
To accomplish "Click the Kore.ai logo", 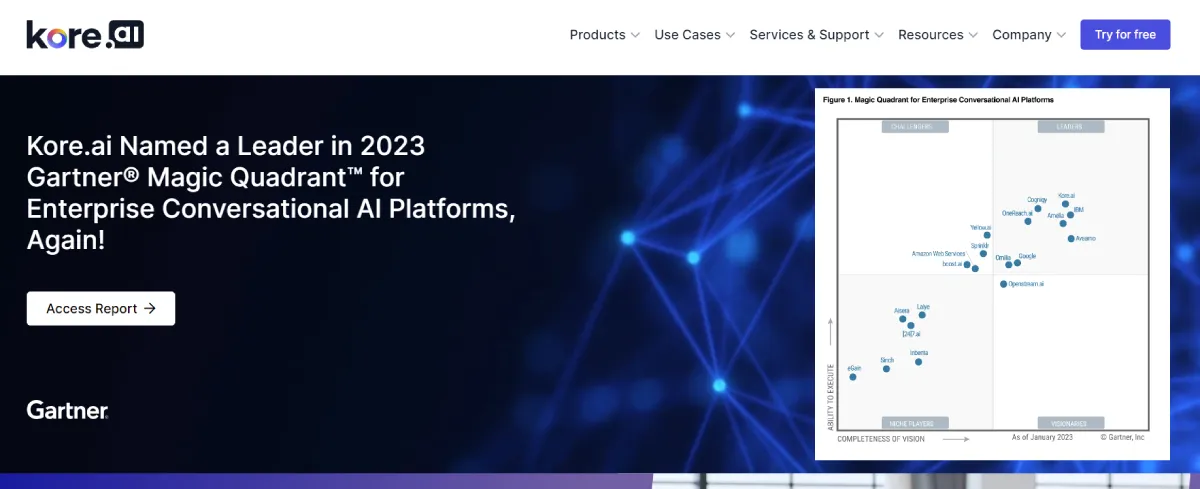I will click(x=85, y=35).
